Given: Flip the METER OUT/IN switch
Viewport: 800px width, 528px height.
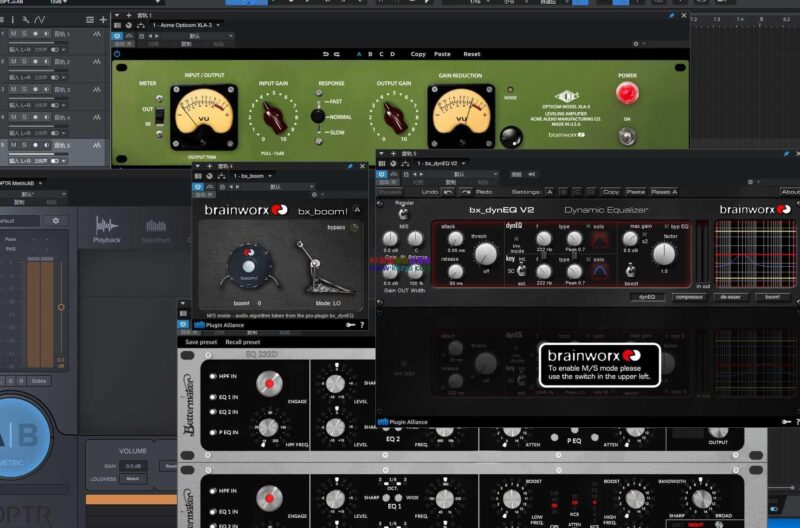Looking at the screenshot, I should (x=160, y=116).
